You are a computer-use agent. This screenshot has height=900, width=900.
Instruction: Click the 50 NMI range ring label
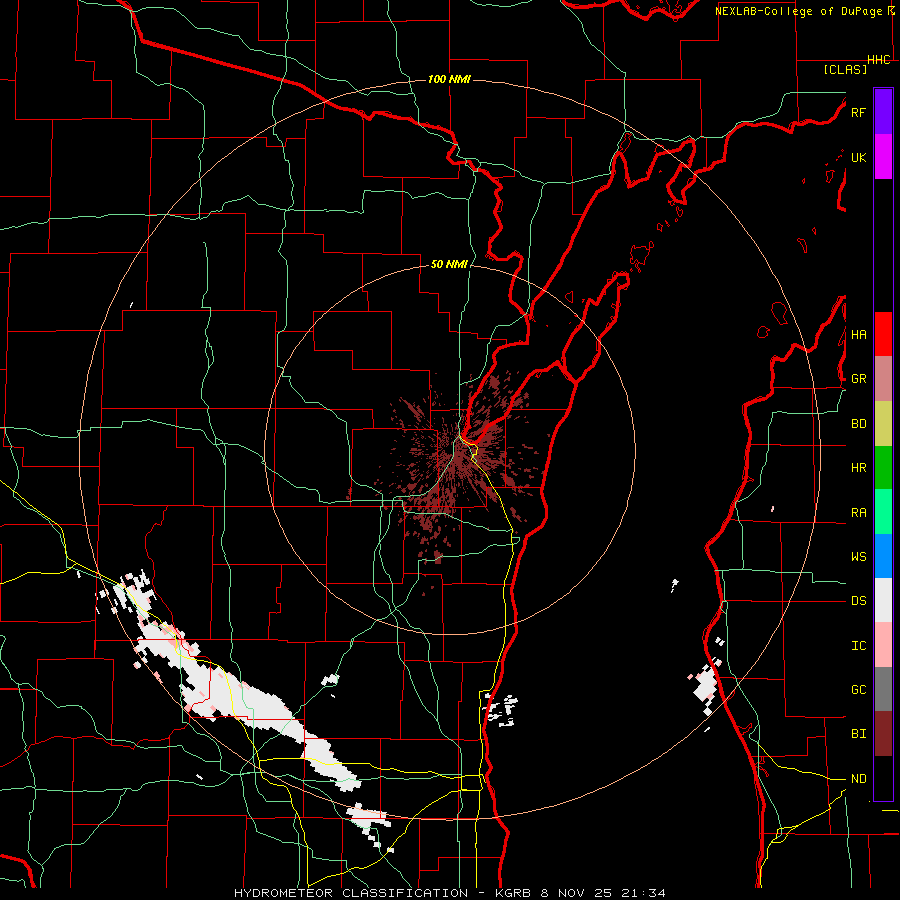pos(449,264)
